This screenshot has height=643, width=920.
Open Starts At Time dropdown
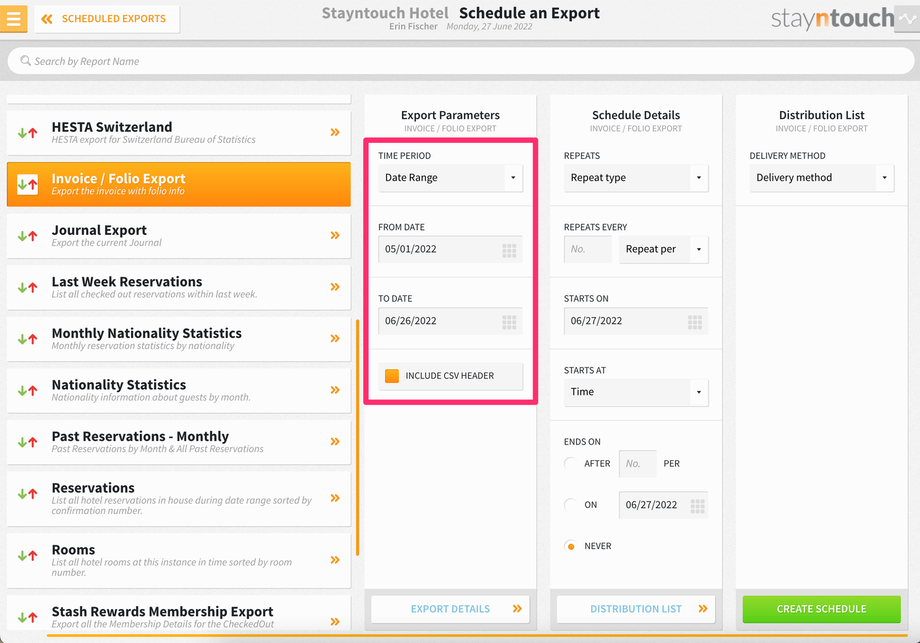click(x=636, y=392)
